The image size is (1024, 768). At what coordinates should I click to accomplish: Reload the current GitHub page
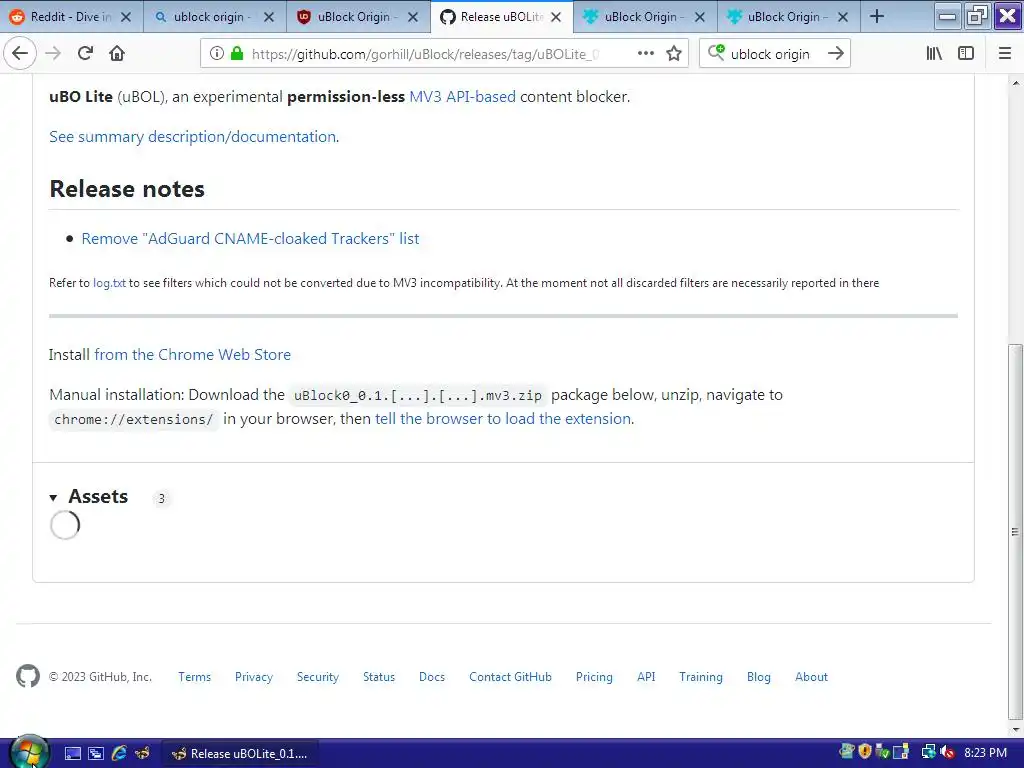pyautogui.click(x=85, y=53)
